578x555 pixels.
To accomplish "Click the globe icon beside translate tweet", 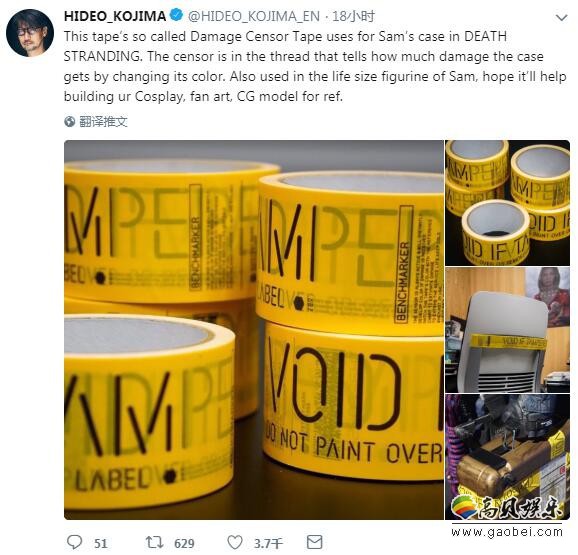I will click(69, 122).
